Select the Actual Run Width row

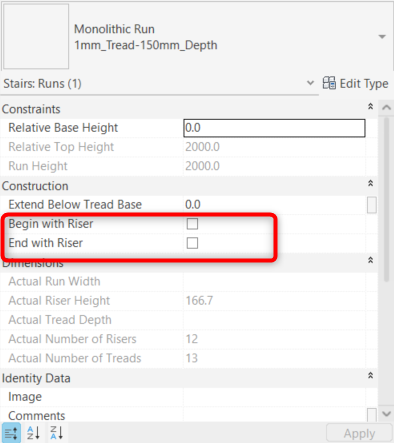[188, 282]
